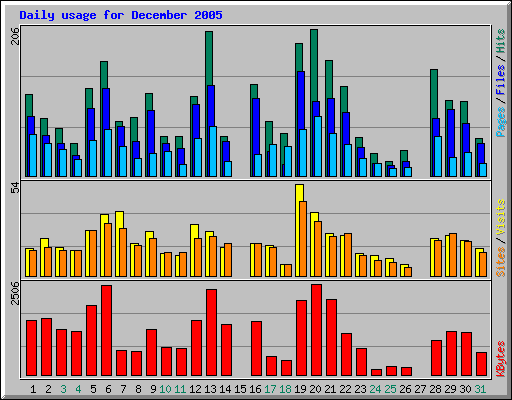Select the red KBytes bar for day 6
Image resolution: width=512 pixels, height=400 pixels.
coord(107,330)
